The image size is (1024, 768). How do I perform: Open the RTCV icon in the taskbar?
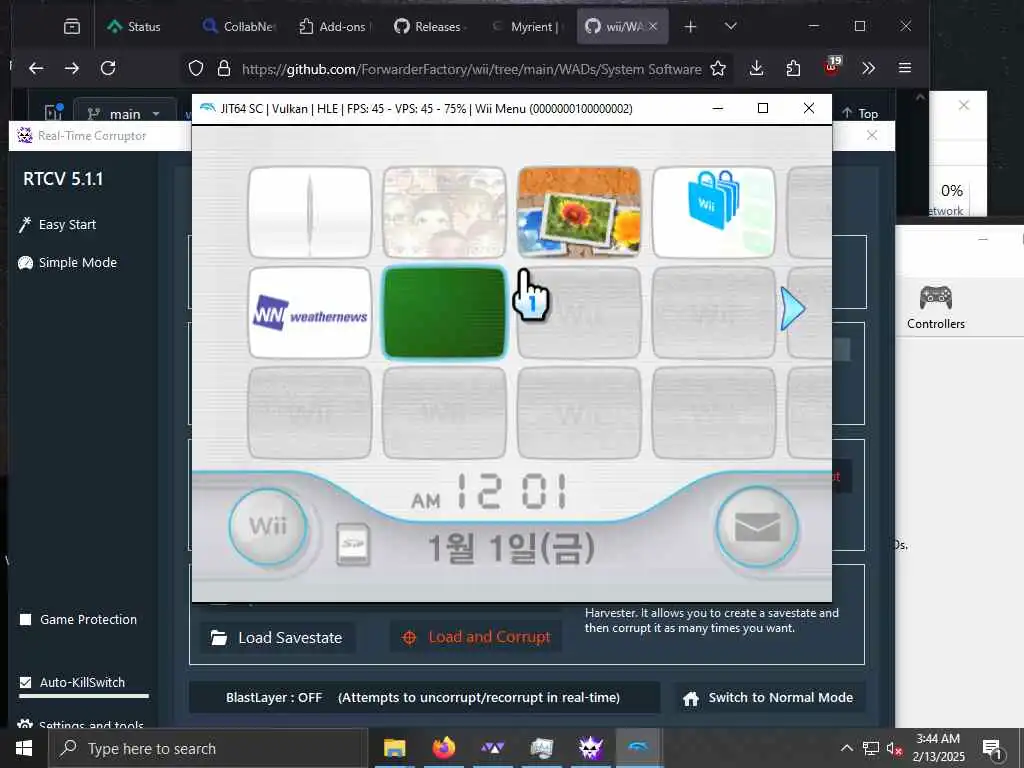(590, 748)
